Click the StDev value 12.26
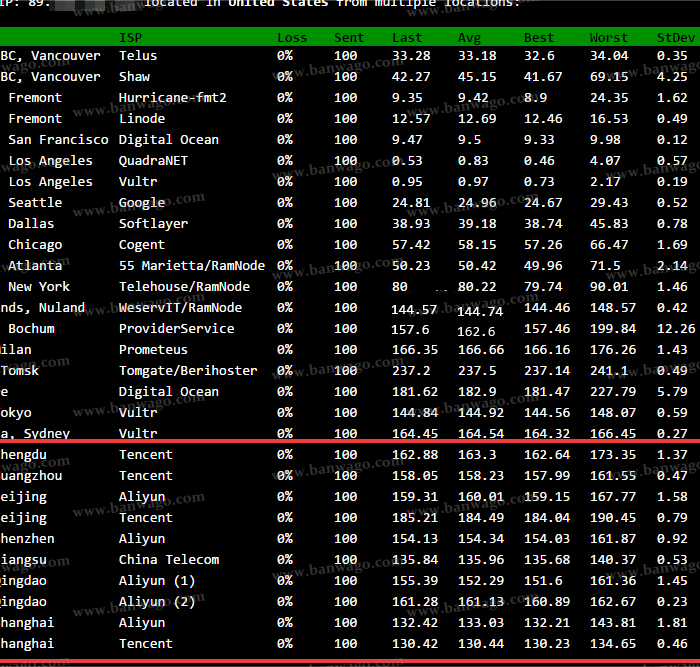Image resolution: width=700 pixels, height=667 pixels. coord(676,329)
